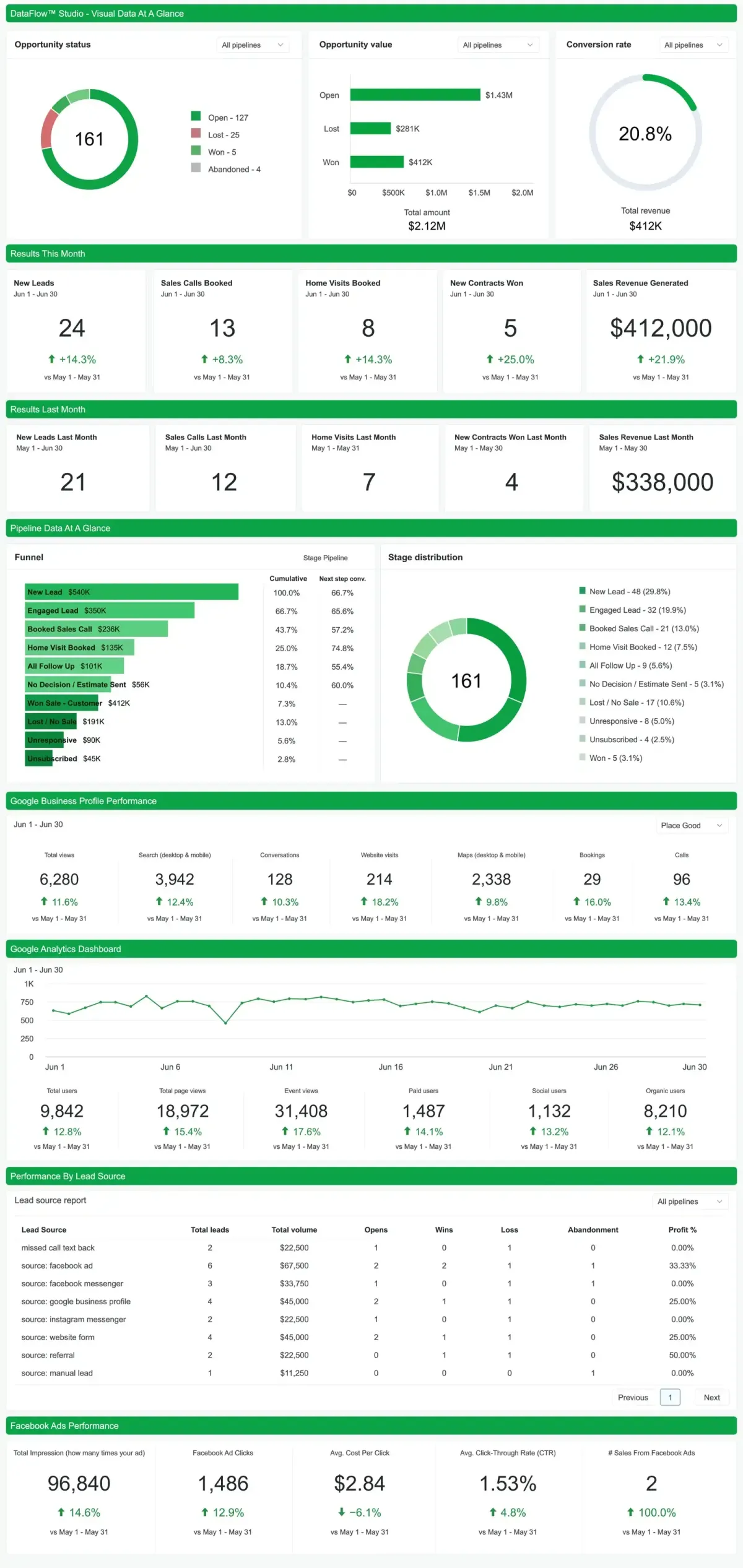Click the Open - 127 legend swatch
The height and width of the screenshot is (1568, 743).
[x=196, y=116]
